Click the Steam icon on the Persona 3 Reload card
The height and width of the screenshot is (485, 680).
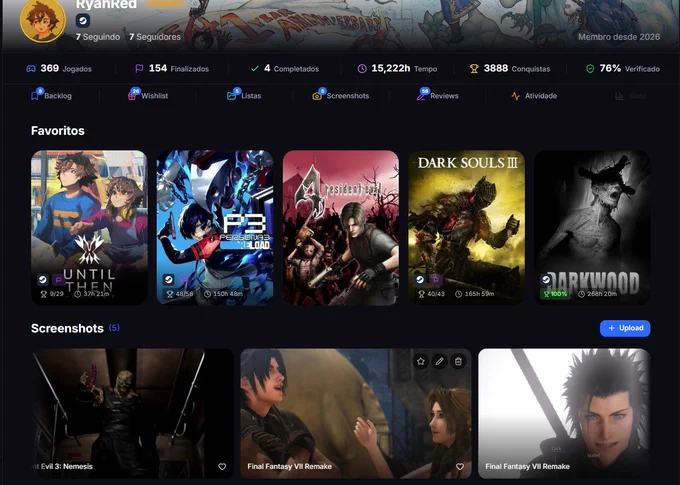click(169, 280)
